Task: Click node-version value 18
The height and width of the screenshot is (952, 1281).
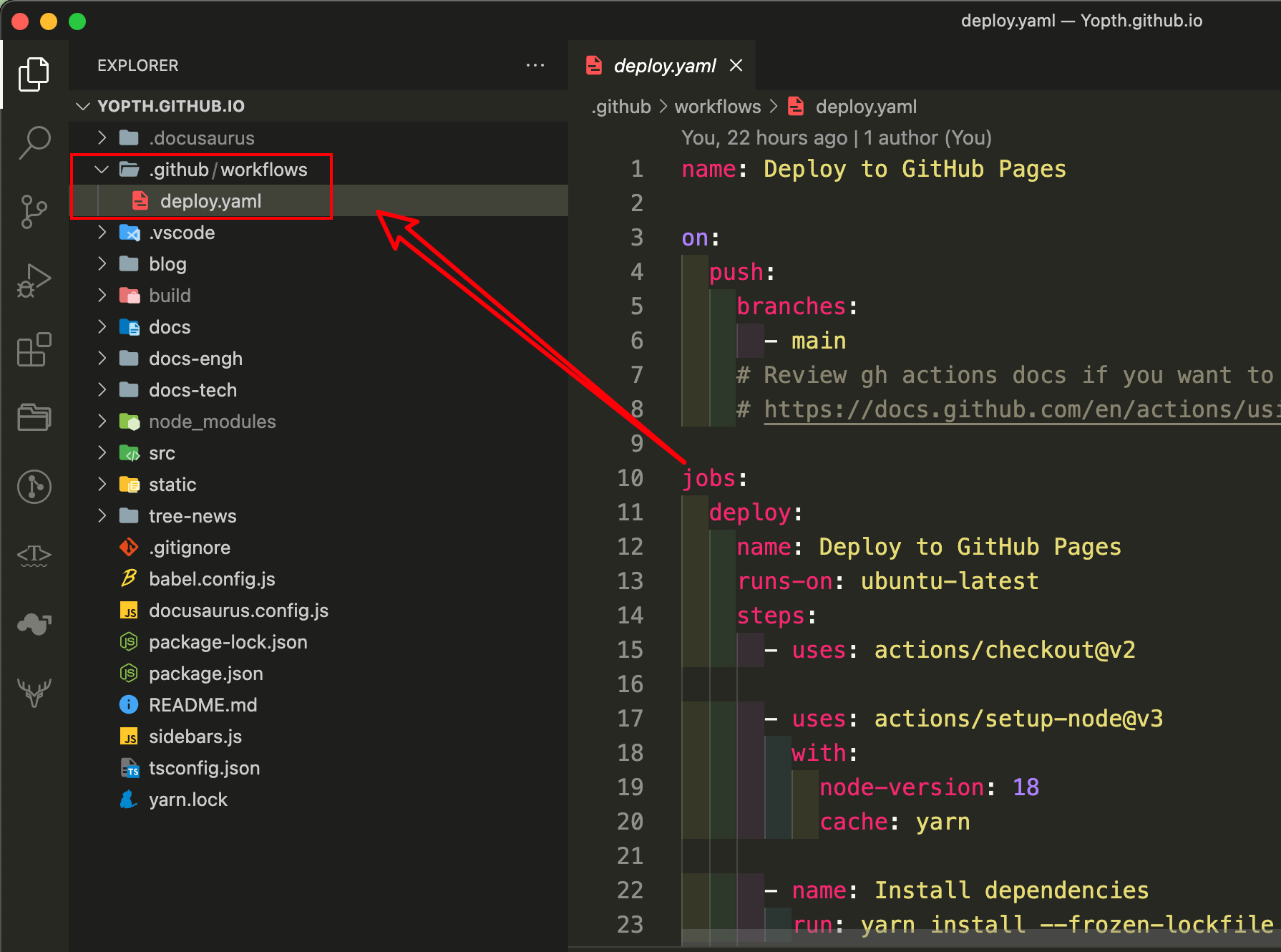Action: point(1026,787)
